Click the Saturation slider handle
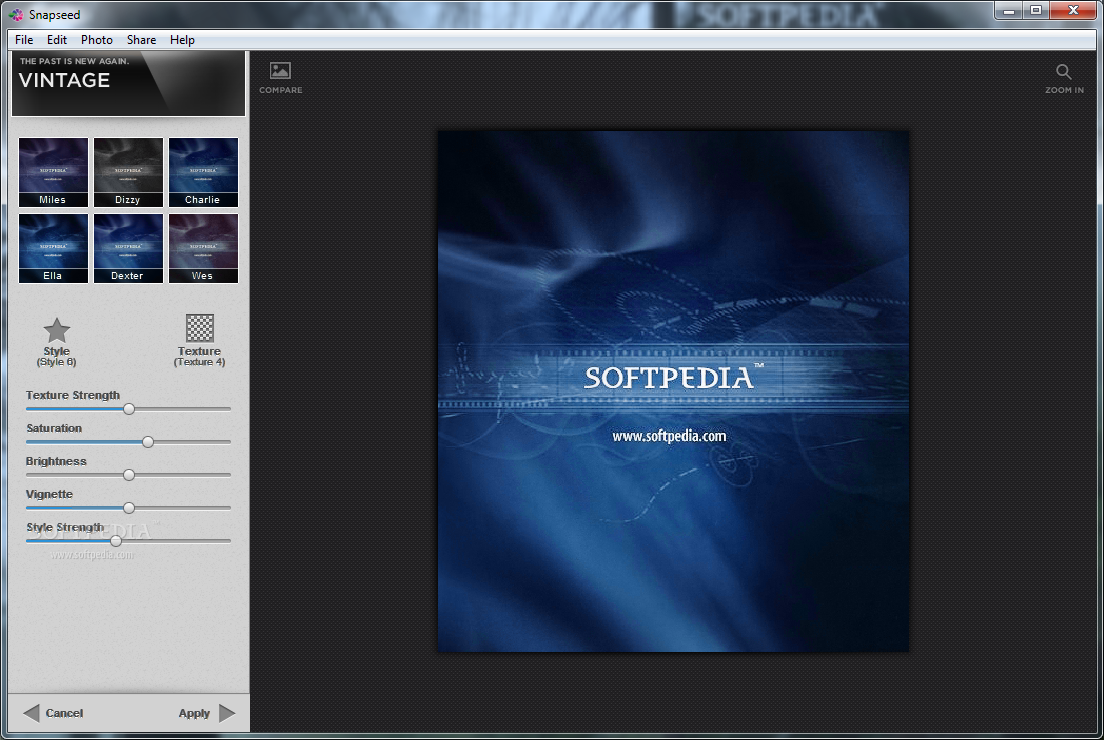The width and height of the screenshot is (1104, 740). (148, 442)
